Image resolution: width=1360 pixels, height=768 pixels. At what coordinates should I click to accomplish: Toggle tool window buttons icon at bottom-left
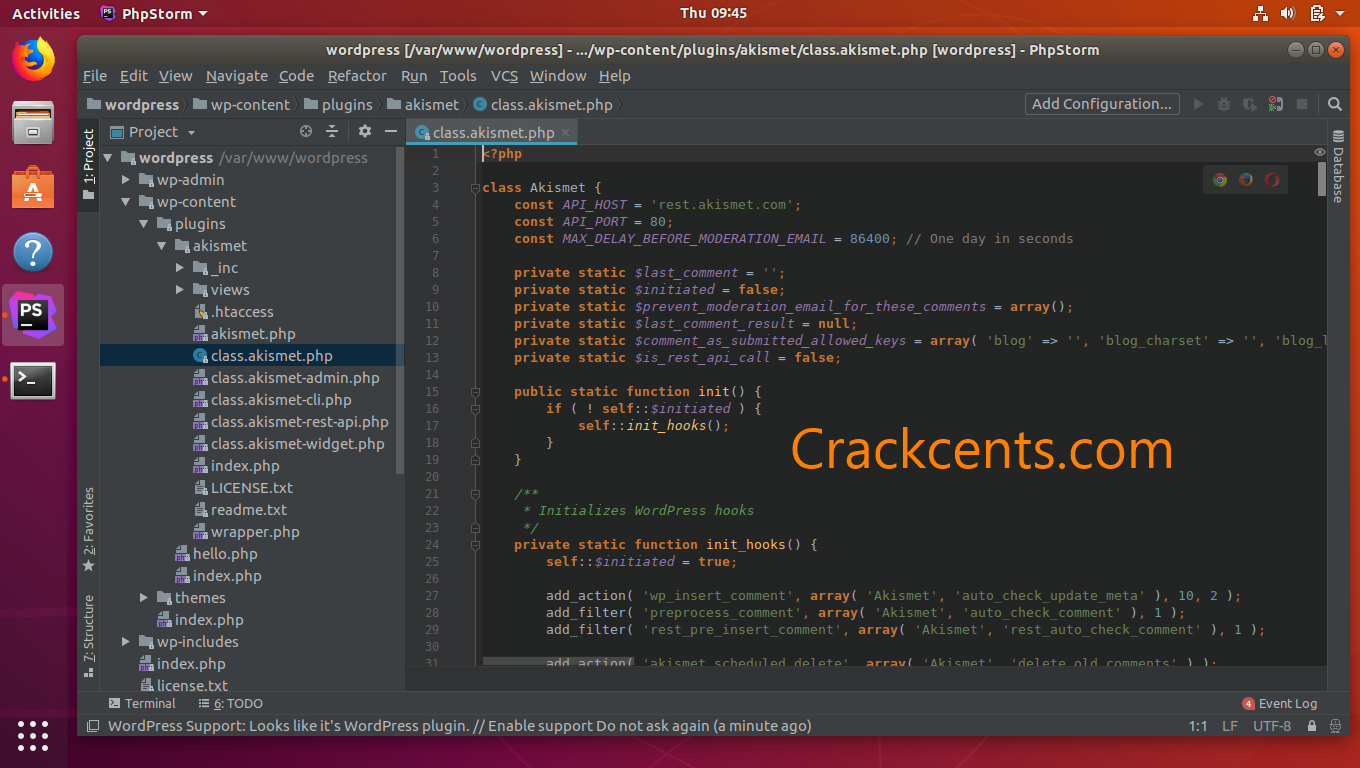tap(92, 726)
